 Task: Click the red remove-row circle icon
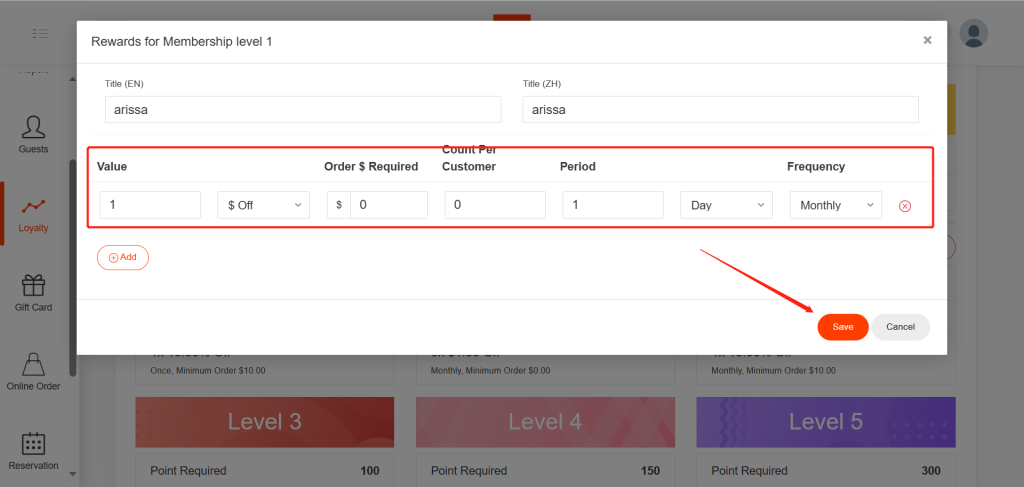(x=905, y=206)
